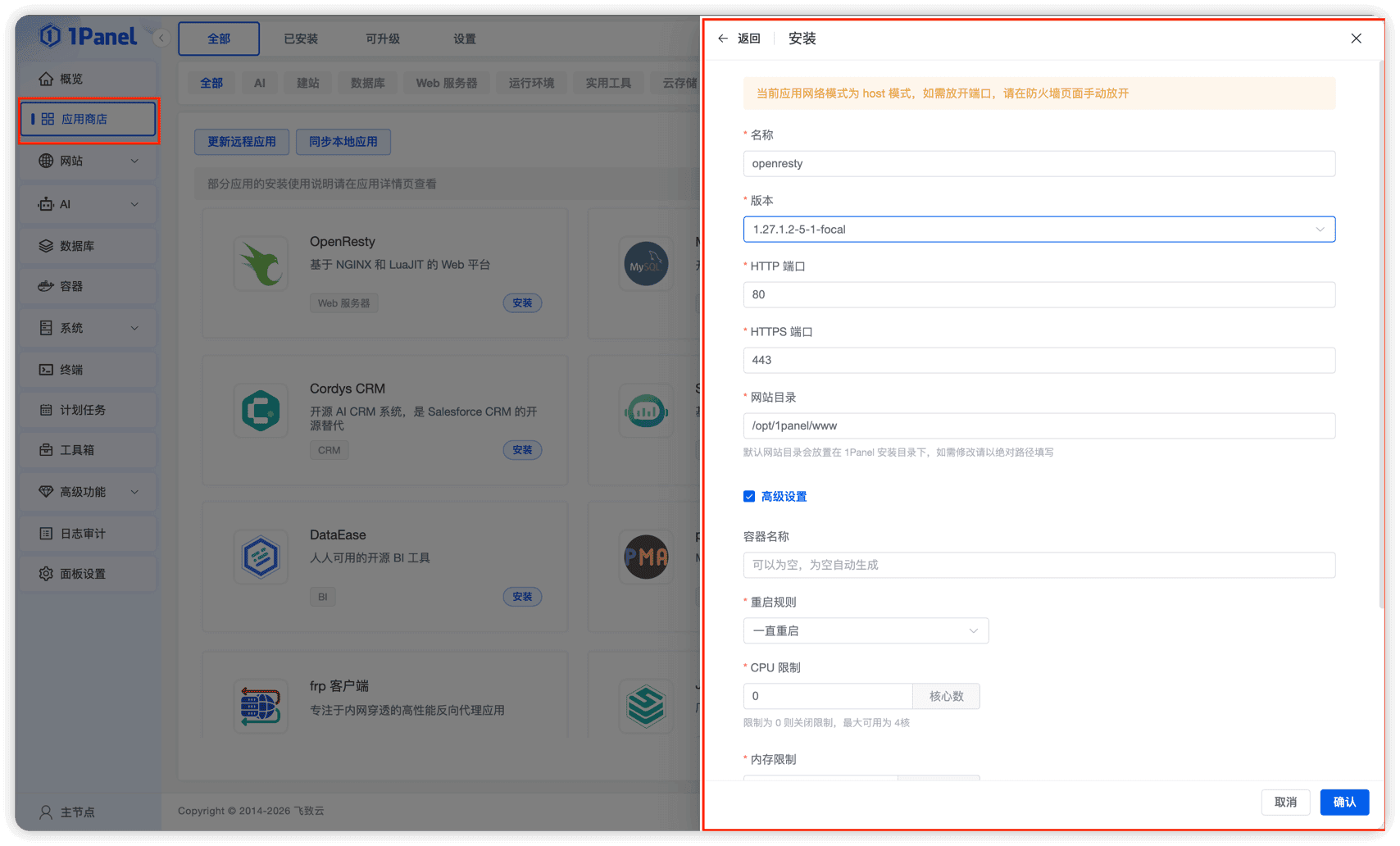Click the 取消 cancel button
Viewport: 1400px width, 846px height.
(1285, 802)
